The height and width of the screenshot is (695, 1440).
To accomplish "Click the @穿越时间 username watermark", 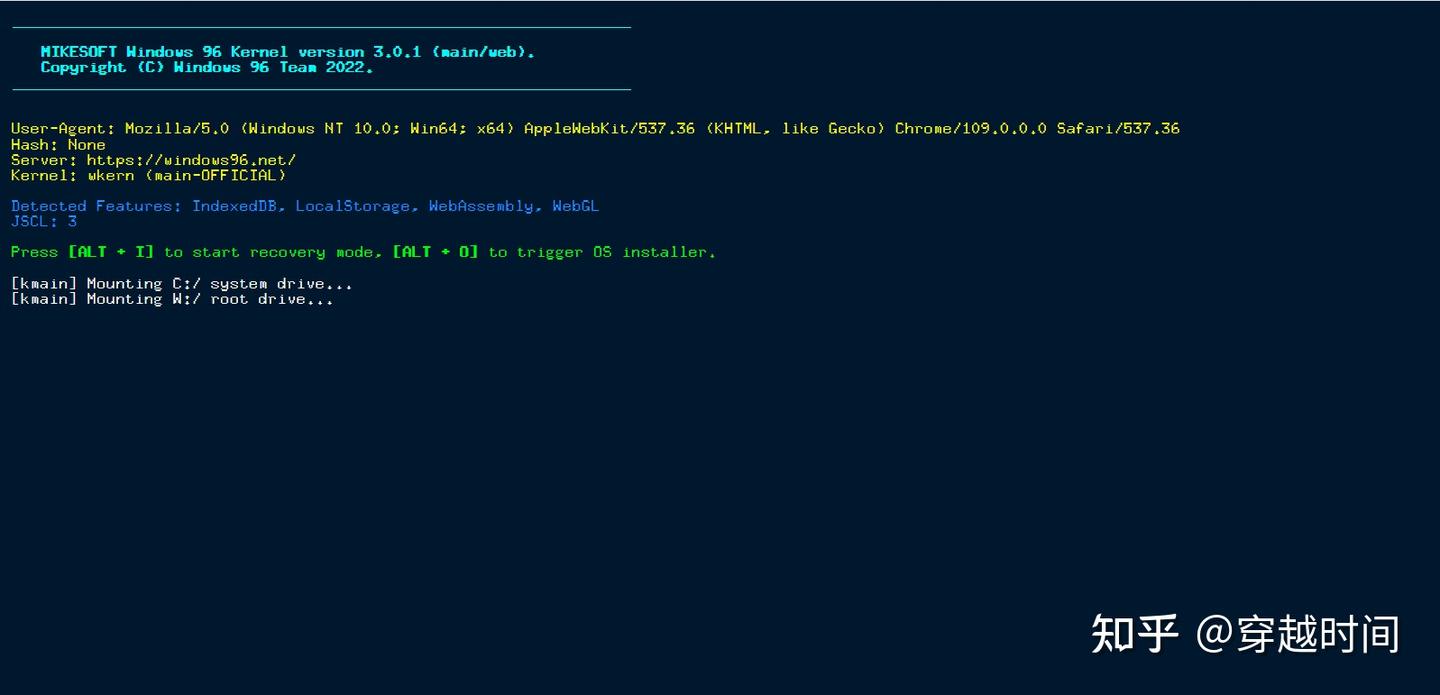I will tap(1297, 634).
